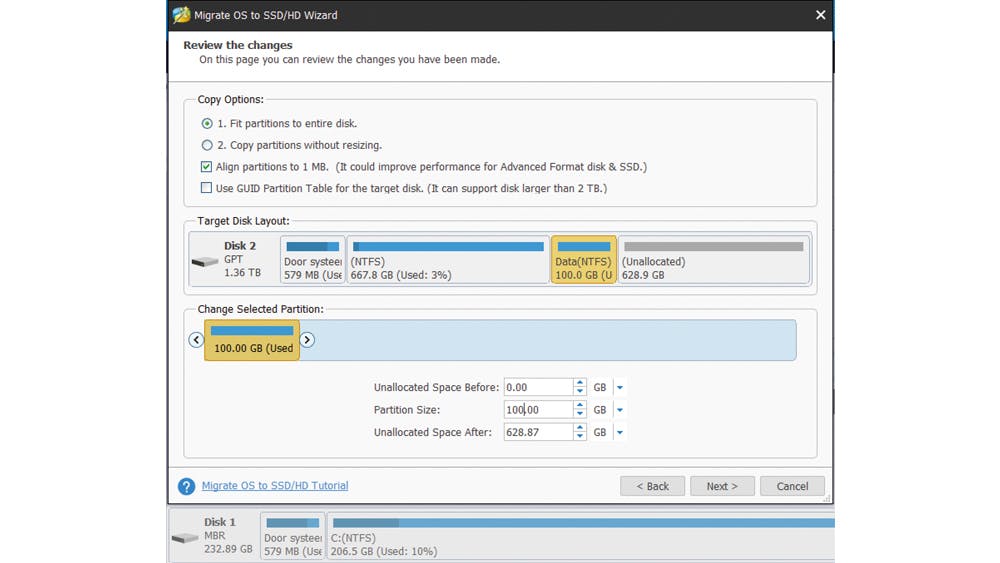Select the 579 MB partition on Disk 2

312,260
